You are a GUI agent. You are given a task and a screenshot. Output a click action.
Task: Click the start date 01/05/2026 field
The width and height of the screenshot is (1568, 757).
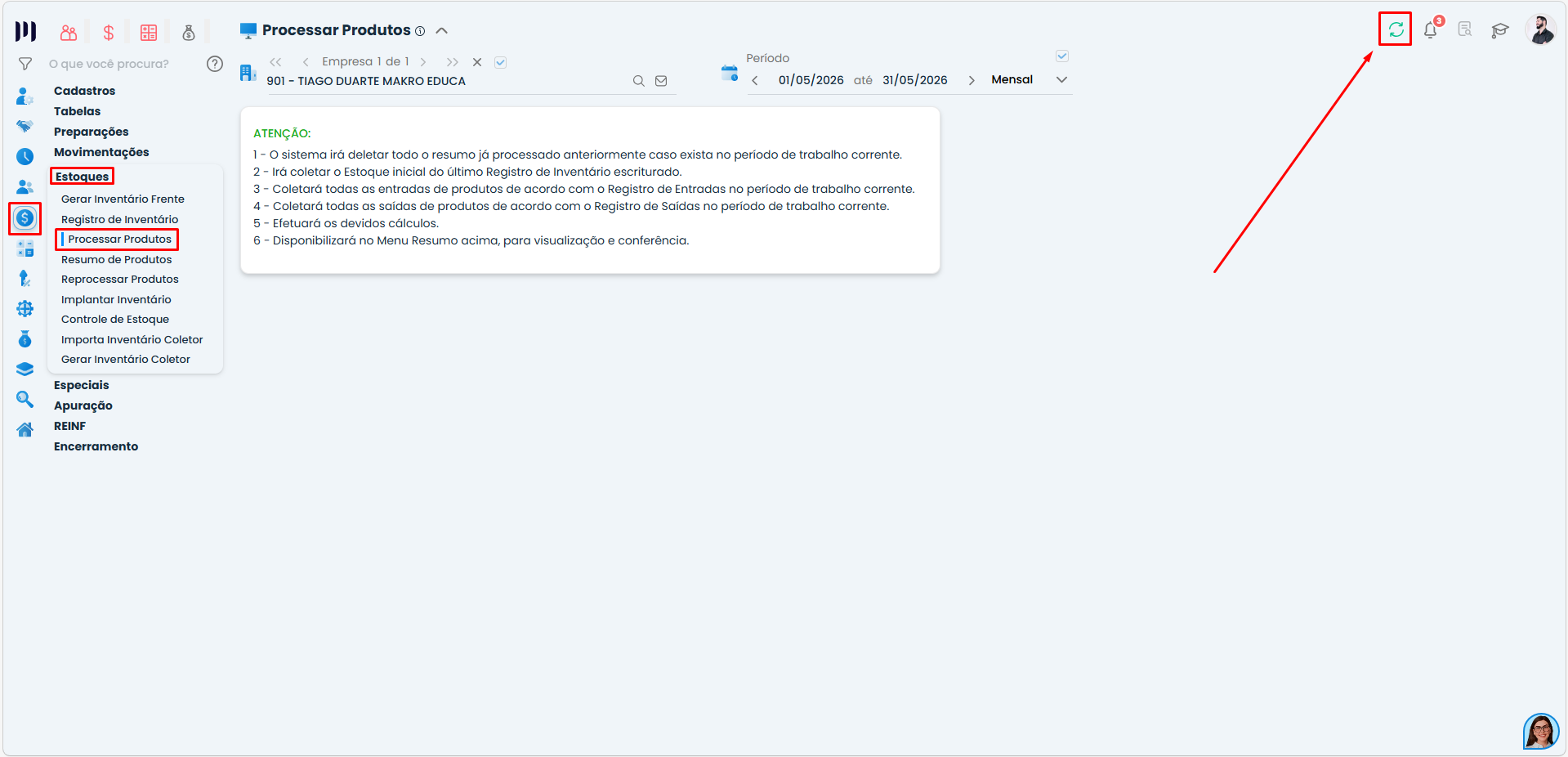tap(811, 80)
